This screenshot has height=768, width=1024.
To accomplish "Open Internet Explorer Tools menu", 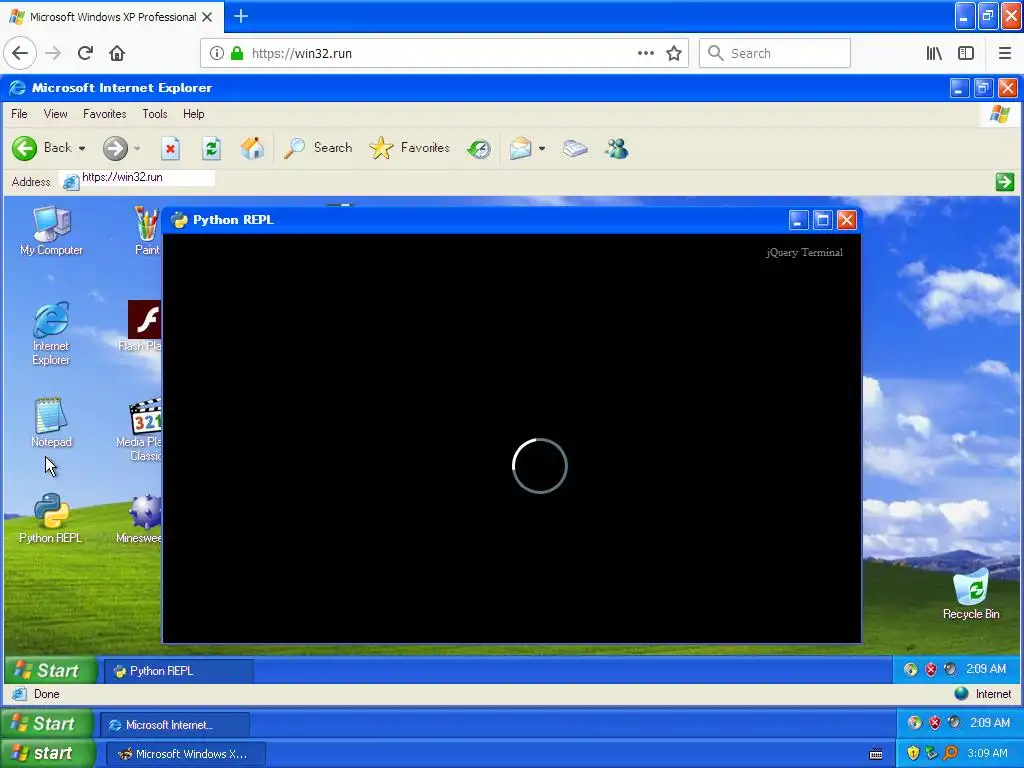I will click(155, 114).
